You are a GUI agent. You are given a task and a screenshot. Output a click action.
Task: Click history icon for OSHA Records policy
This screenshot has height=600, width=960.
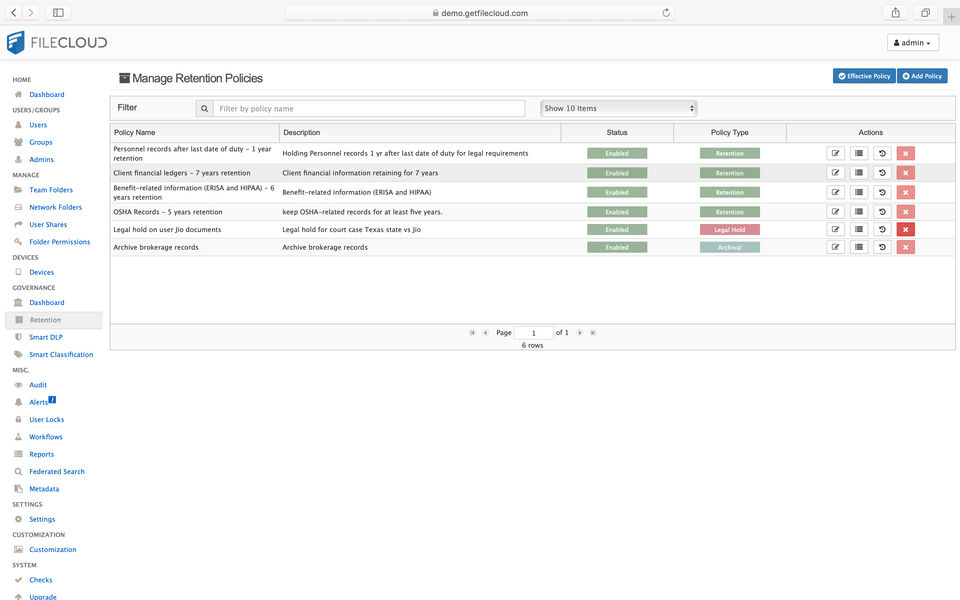pos(882,212)
